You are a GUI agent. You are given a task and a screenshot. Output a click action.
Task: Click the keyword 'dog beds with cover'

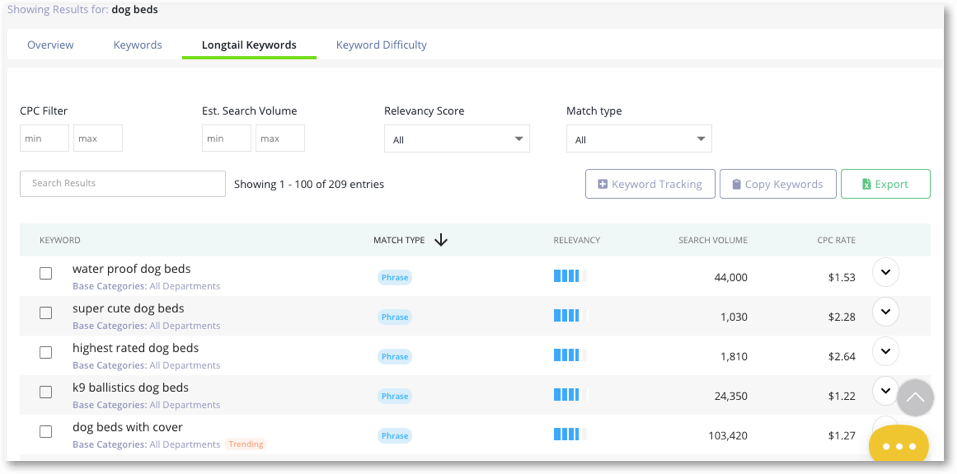coord(128,428)
